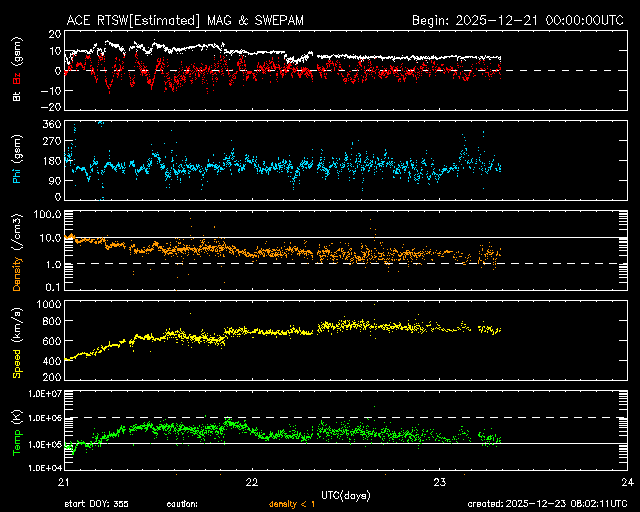Click the start DOY: 355 text
The width and height of the screenshot is (640, 512).
(96, 504)
